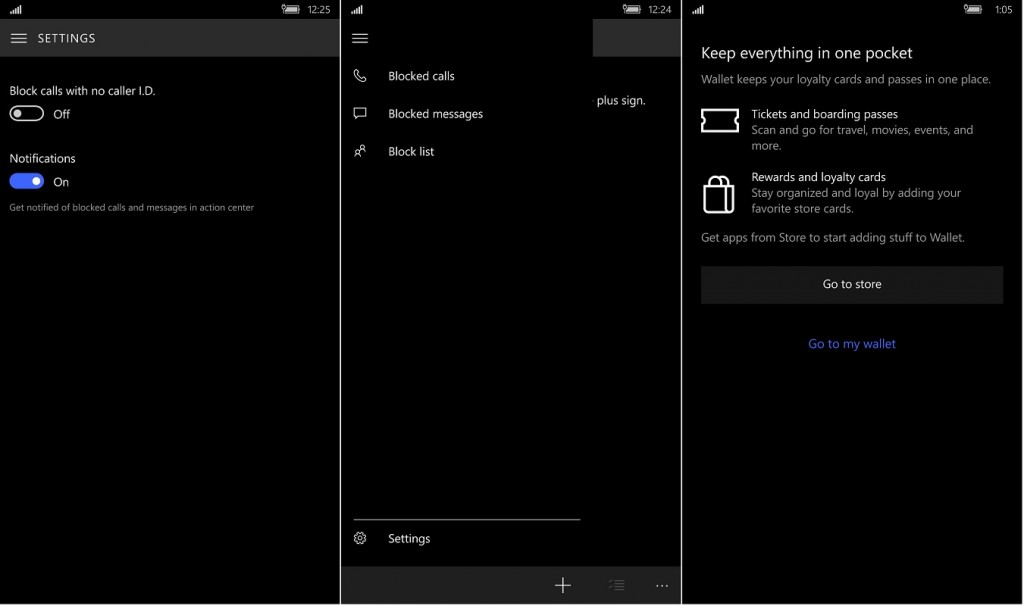The image size is (1024, 606).
Task: Close middle screen's hamburger navigation pane
Action: click(360, 39)
